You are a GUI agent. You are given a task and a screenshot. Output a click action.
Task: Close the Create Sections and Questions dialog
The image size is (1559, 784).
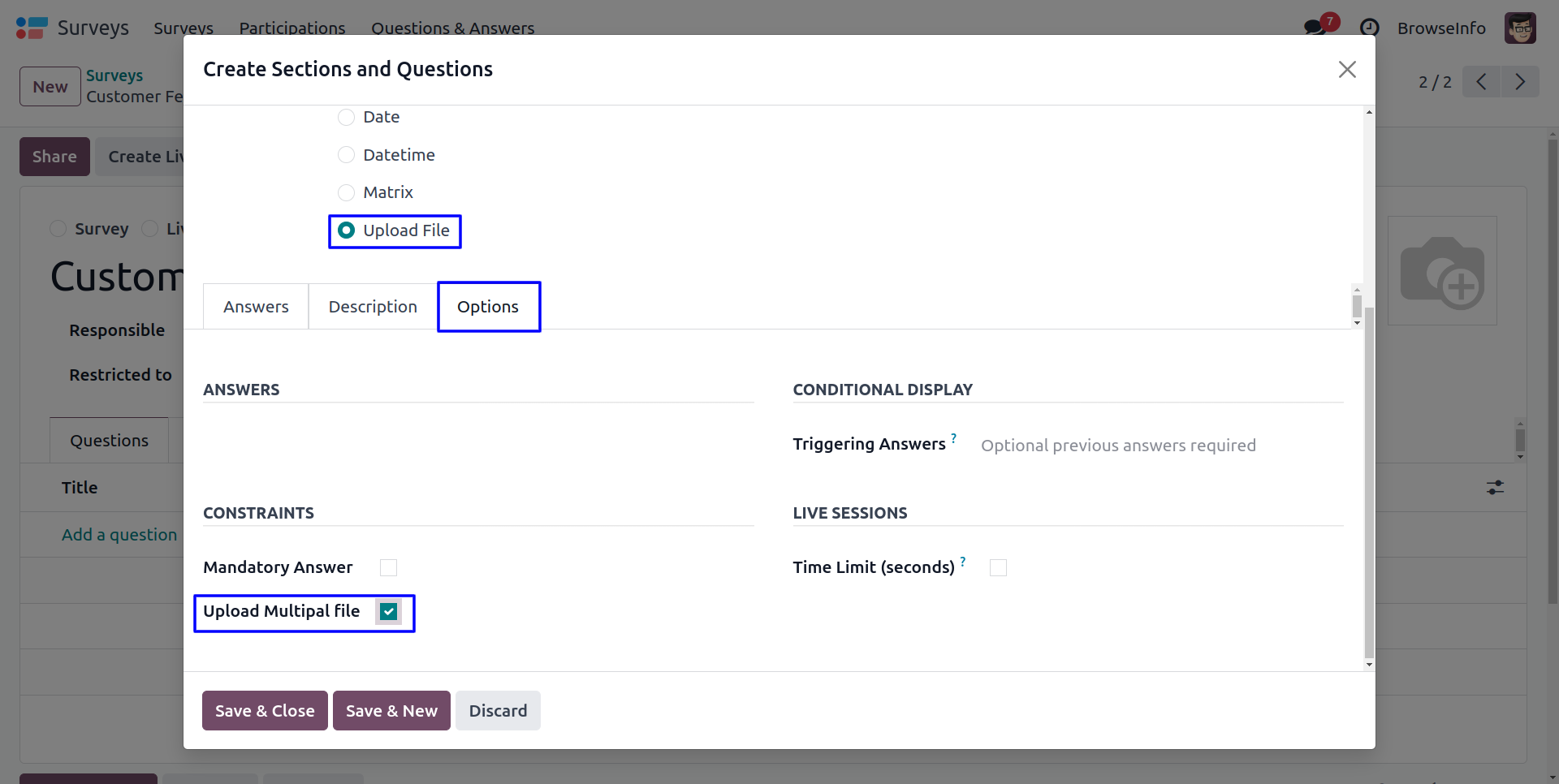[1347, 70]
